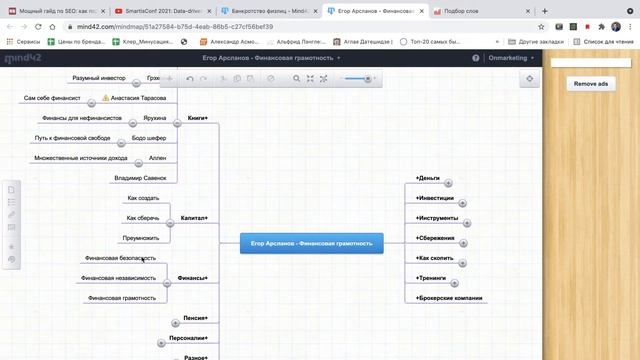Image resolution: width=640 pixels, height=360 pixels.
Task: Select the central Егор Арсланов node
Action: [x=311, y=243]
